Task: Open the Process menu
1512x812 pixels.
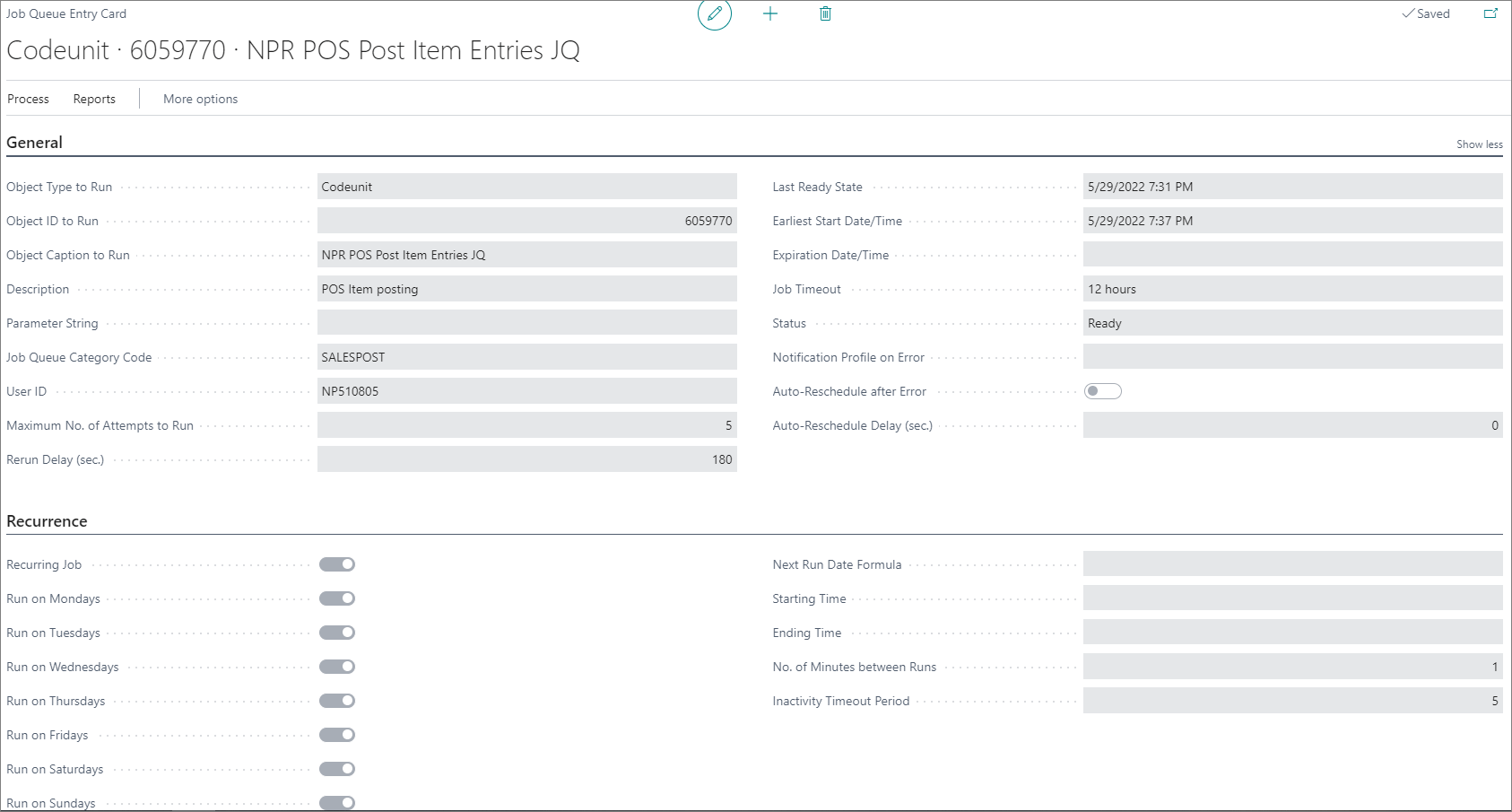Action: pyautogui.click(x=27, y=99)
